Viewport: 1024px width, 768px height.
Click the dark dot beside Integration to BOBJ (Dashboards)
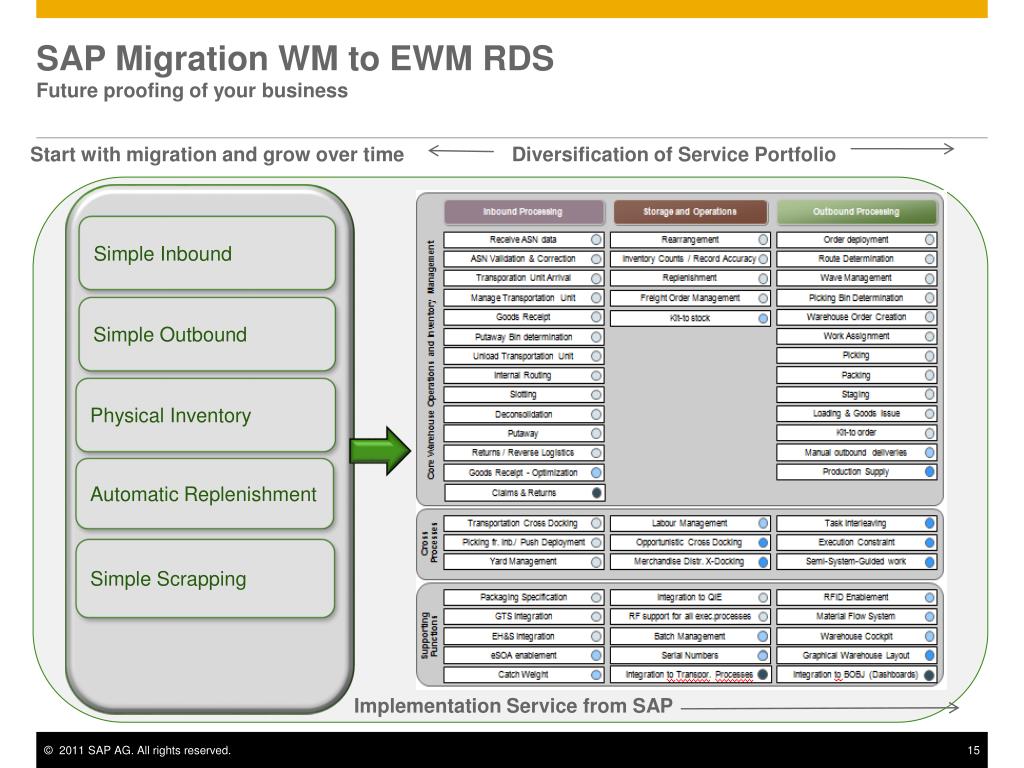[930, 675]
